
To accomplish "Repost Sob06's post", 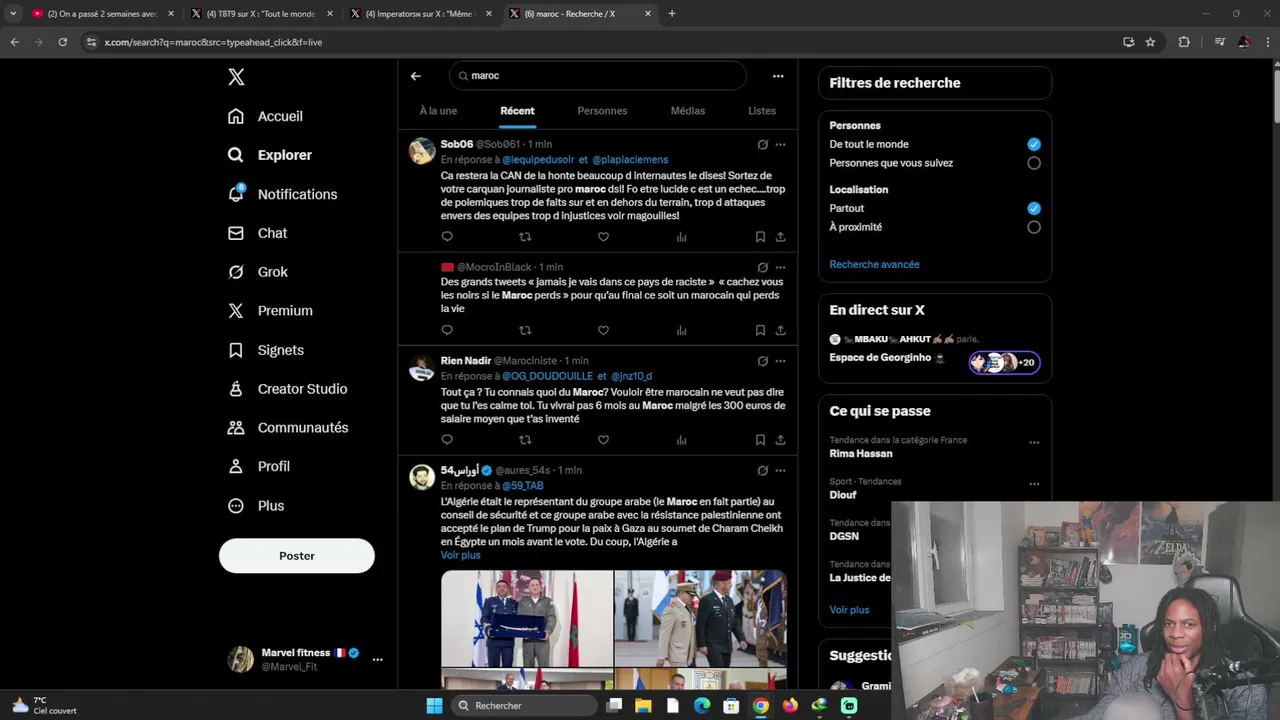I will (x=525, y=237).
